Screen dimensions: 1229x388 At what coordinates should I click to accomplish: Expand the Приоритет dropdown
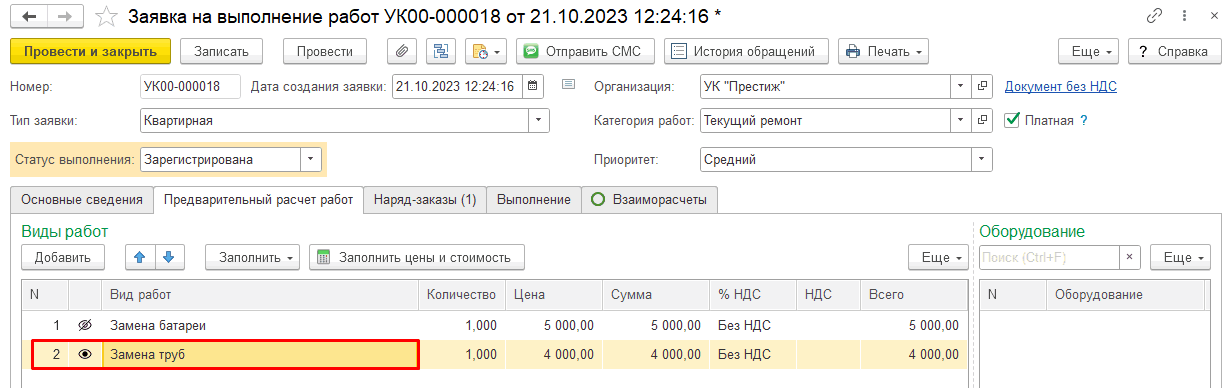click(x=982, y=159)
